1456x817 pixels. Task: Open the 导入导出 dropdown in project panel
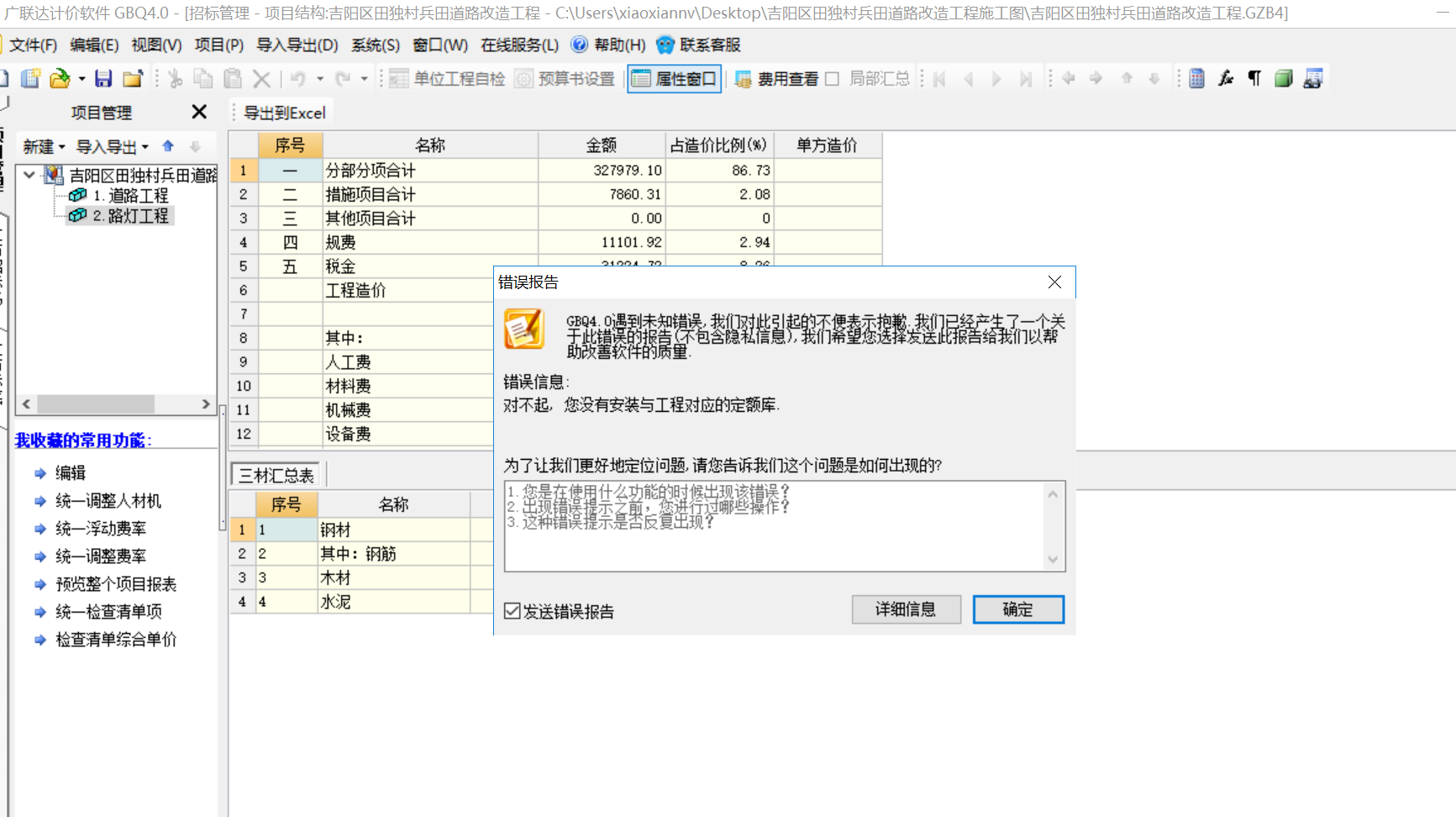(113, 146)
